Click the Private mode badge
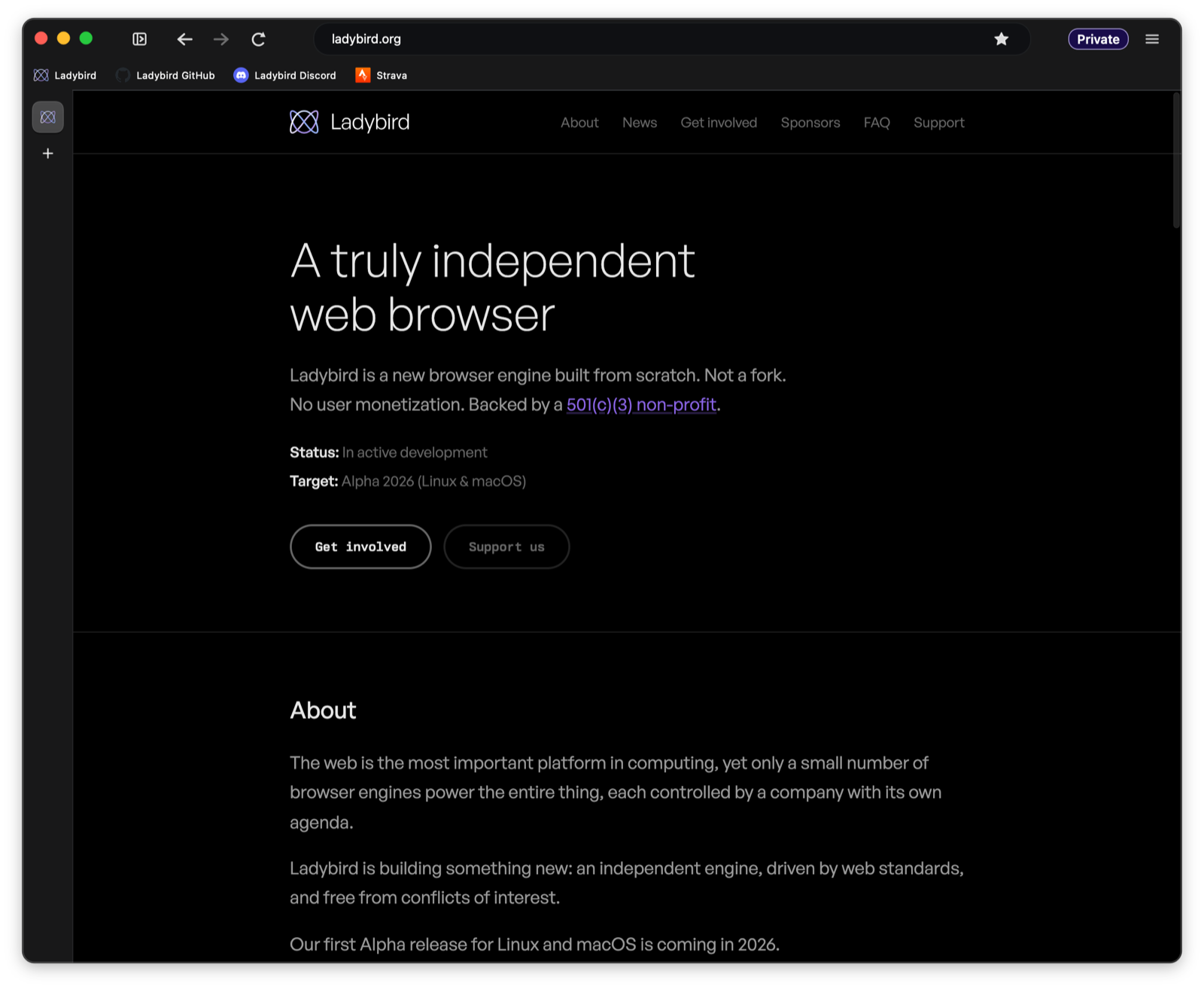This screenshot has height=989, width=1204. click(x=1098, y=39)
